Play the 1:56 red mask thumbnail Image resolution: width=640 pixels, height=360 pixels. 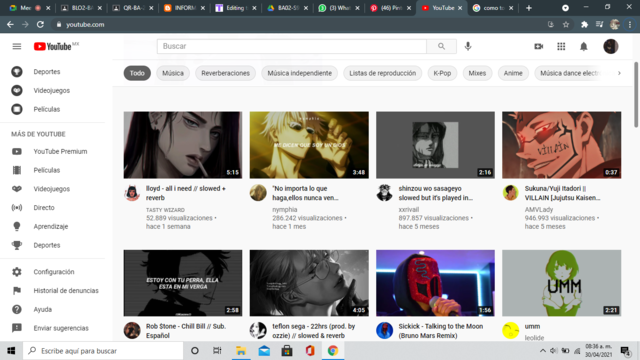pyautogui.click(x=435, y=283)
